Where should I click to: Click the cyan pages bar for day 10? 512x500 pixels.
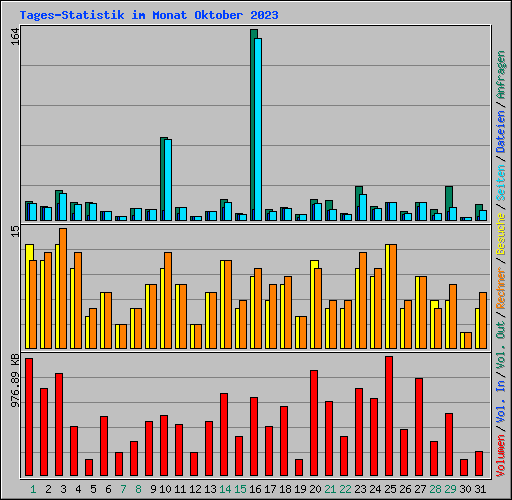point(168,180)
